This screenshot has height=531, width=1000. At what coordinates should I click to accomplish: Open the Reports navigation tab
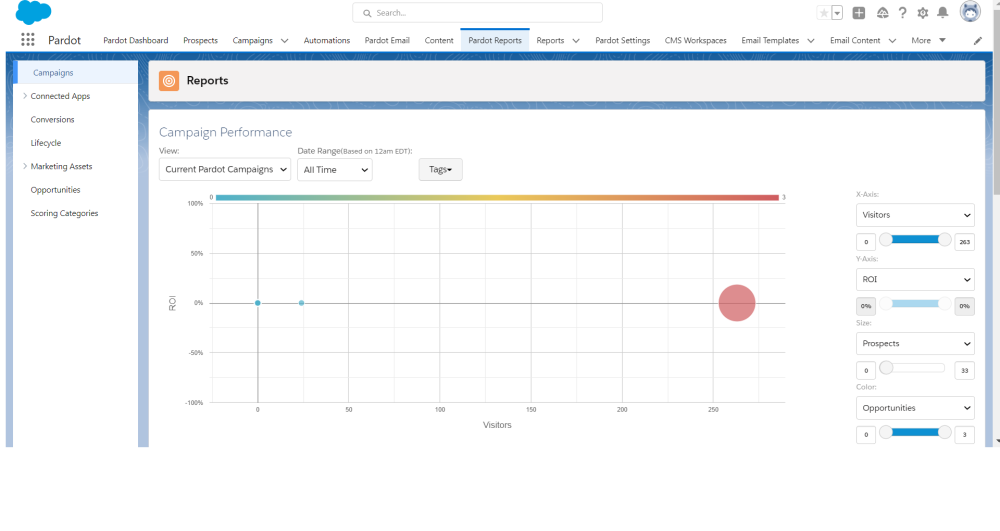(550, 40)
